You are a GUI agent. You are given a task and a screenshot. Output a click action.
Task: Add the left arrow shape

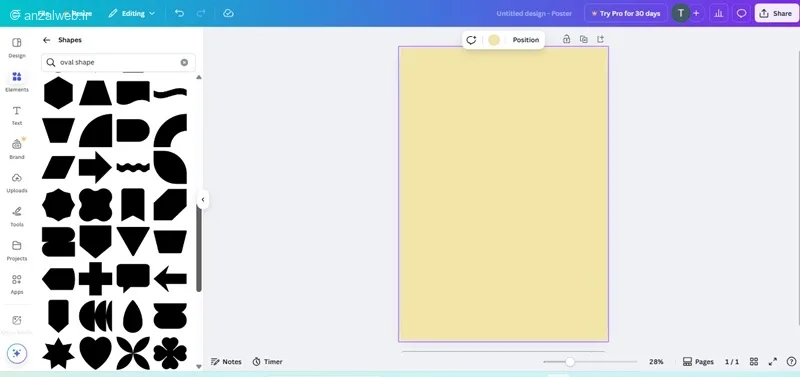pyautogui.click(x=170, y=279)
